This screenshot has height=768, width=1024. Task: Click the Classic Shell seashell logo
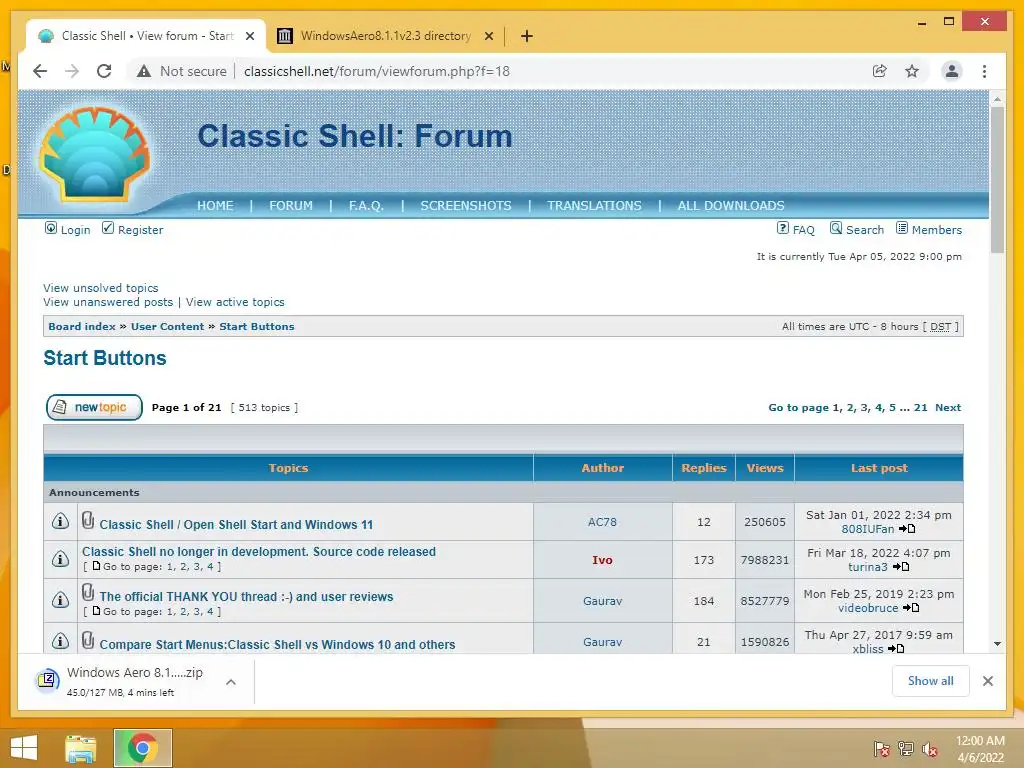(x=95, y=154)
